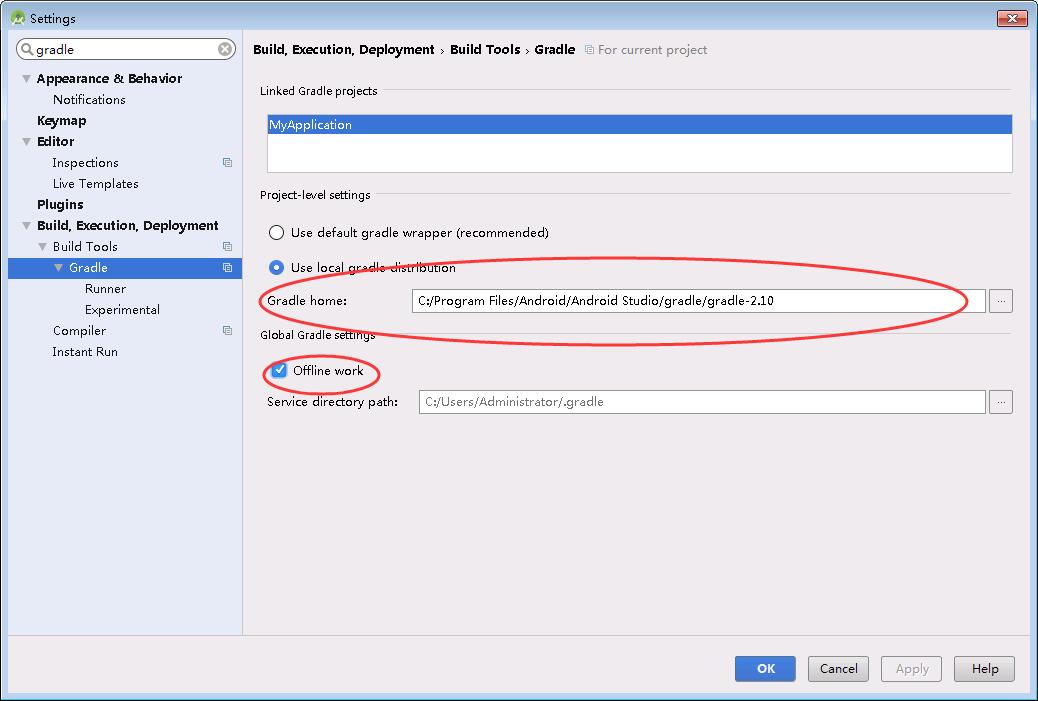Click the project-level icon beside Inspections
1038x701 pixels.
click(227, 163)
